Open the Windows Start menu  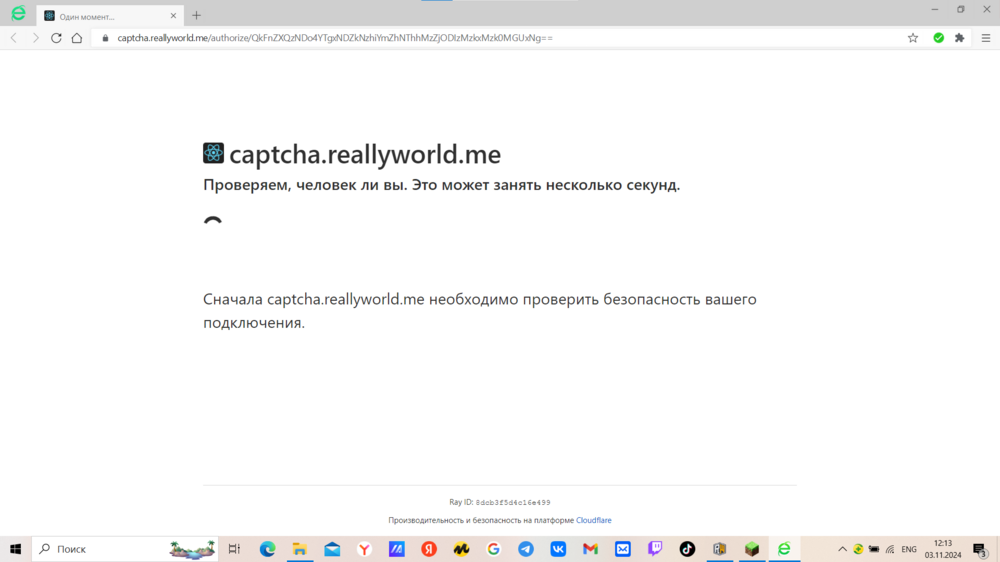15,549
